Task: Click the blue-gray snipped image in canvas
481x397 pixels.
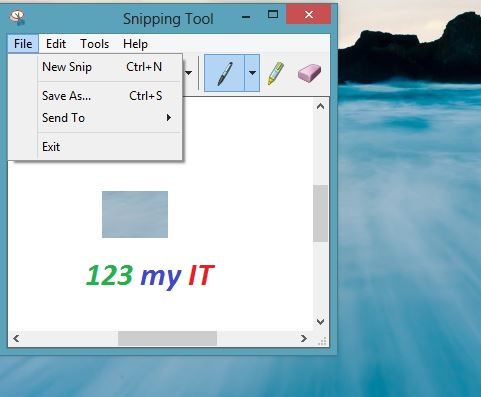Action: click(x=135, y=214)
